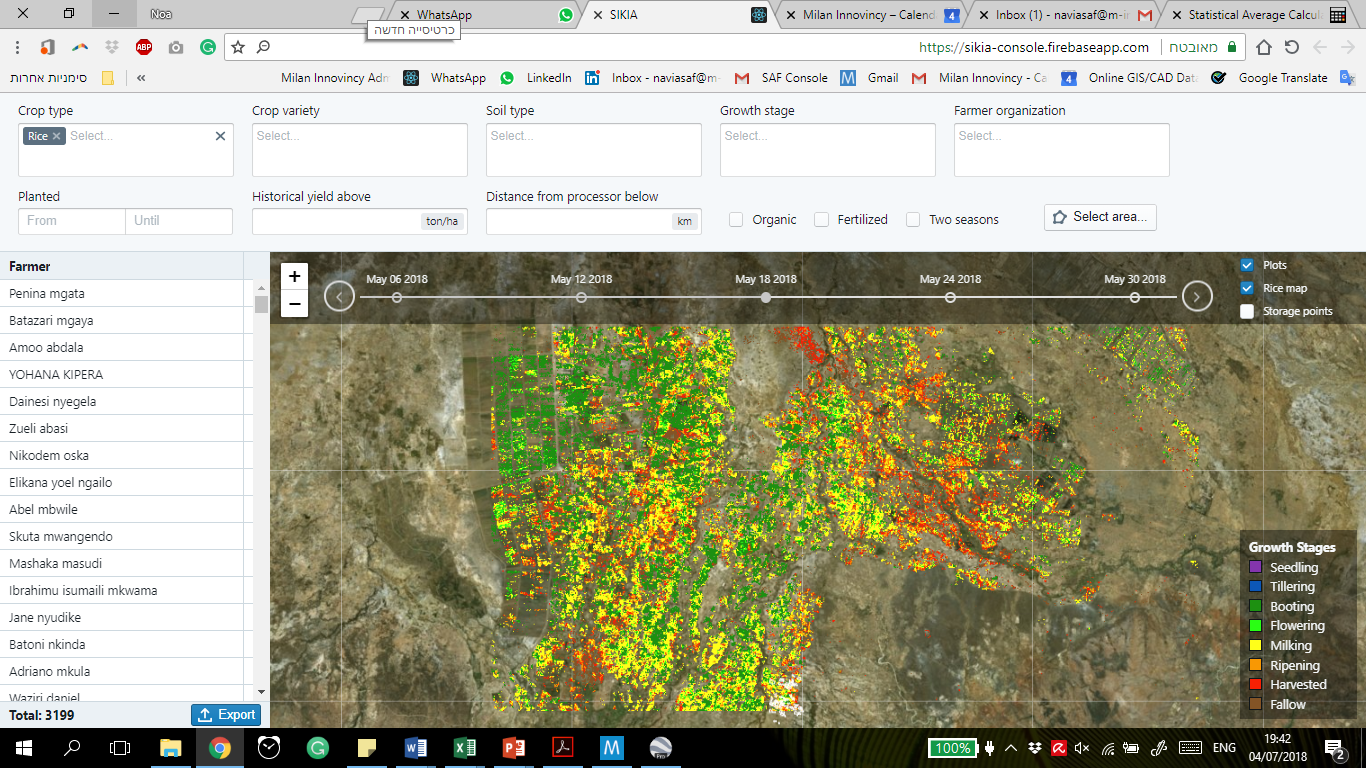
Task: Click the Select area button
Action: tap(1100, 217)
